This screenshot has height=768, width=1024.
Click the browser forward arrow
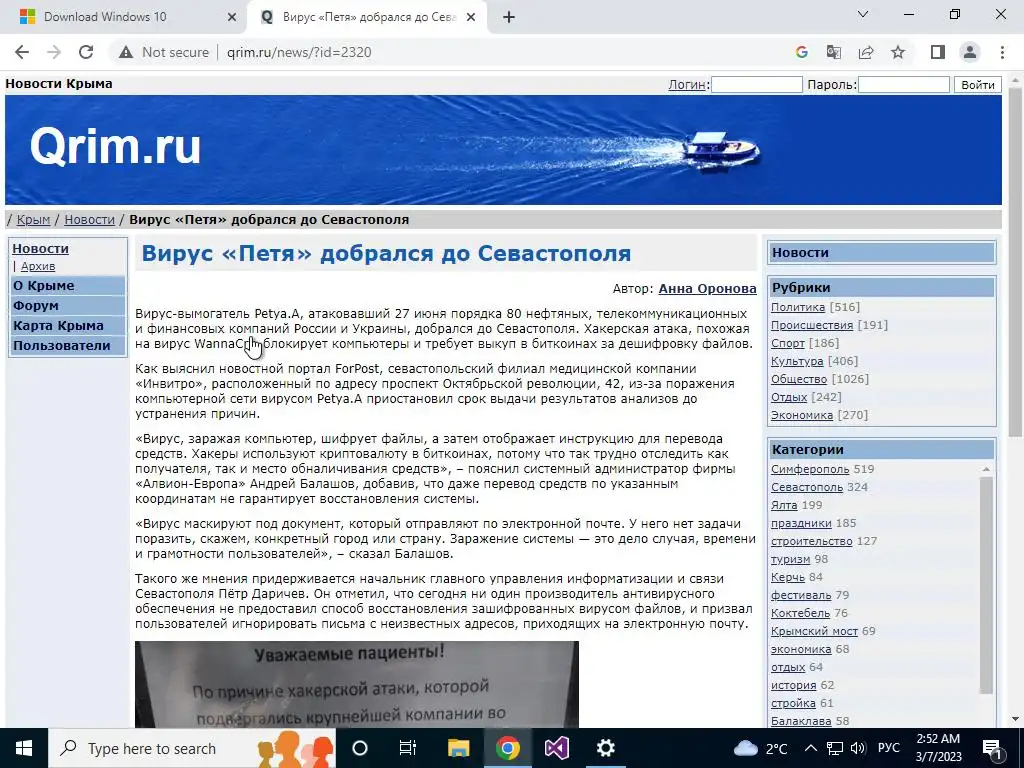[54, 52]
